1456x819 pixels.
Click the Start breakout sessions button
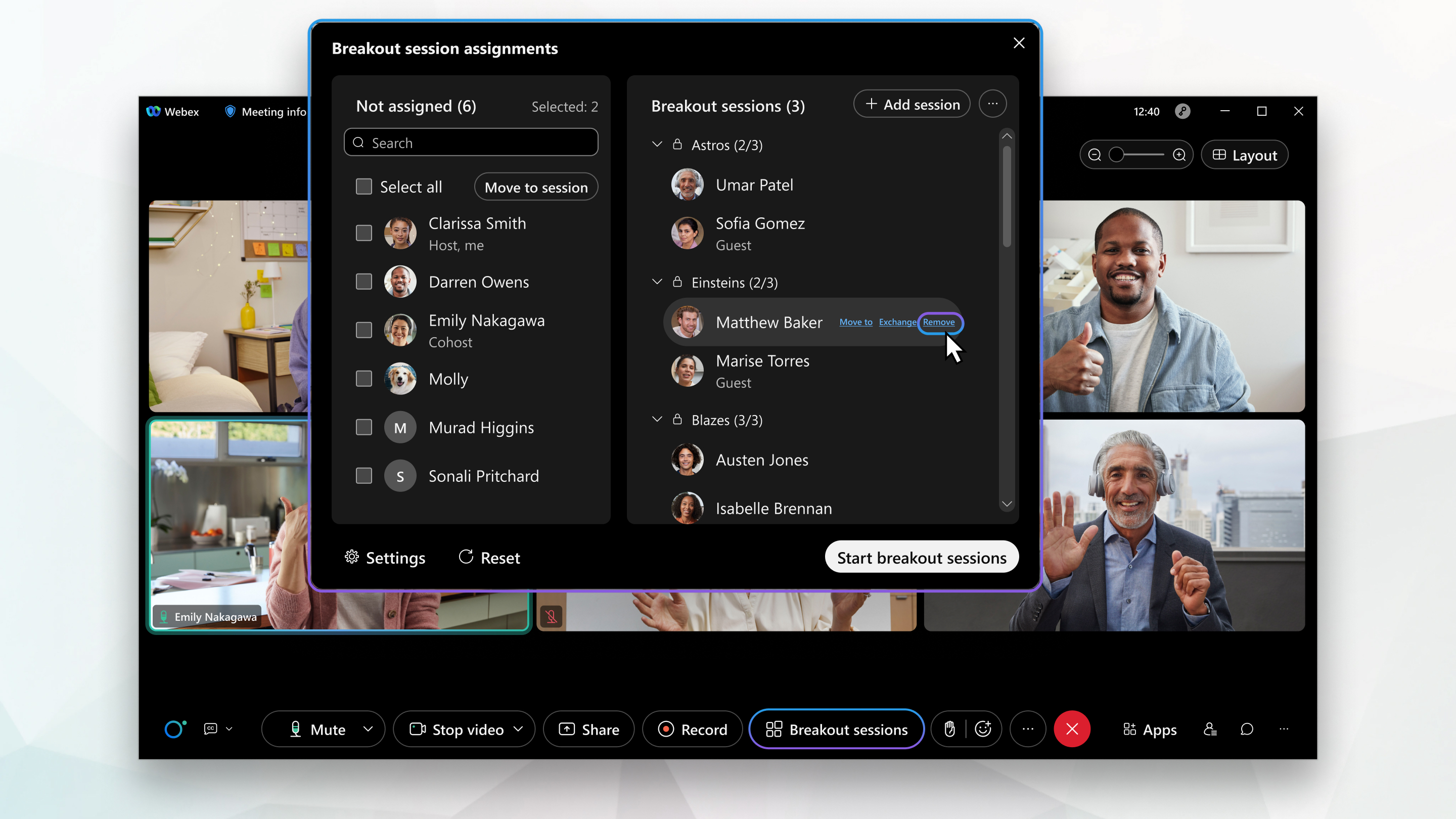click(921, 557)
